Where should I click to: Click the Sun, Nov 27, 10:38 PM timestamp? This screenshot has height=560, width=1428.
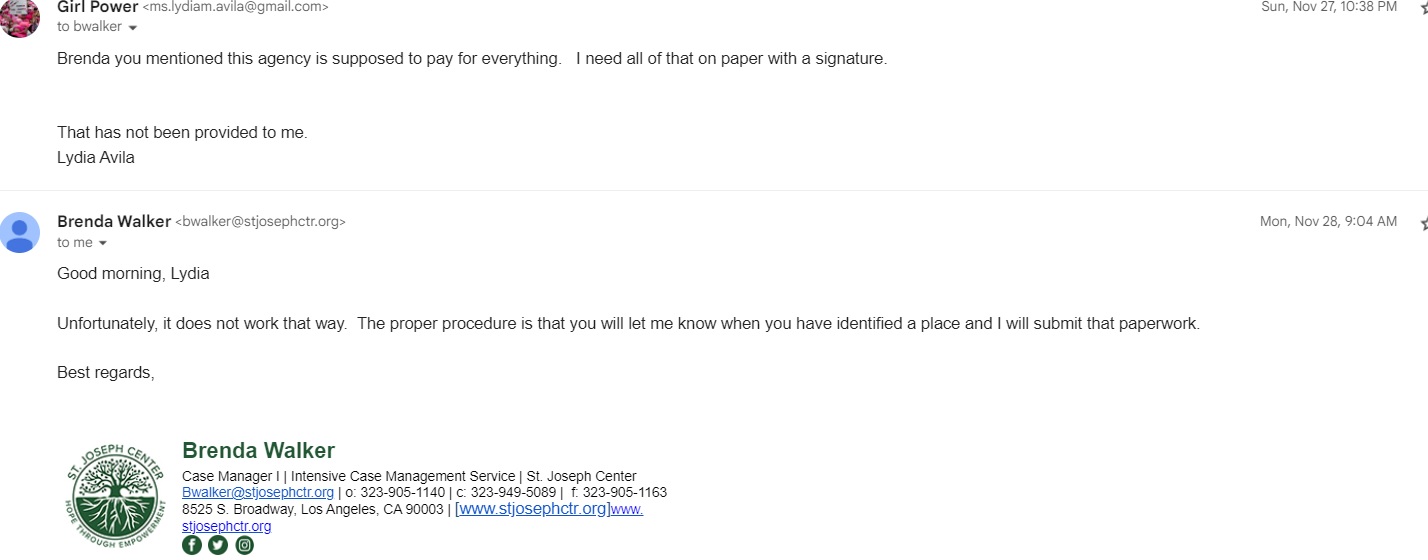[x=1329, y=7]
